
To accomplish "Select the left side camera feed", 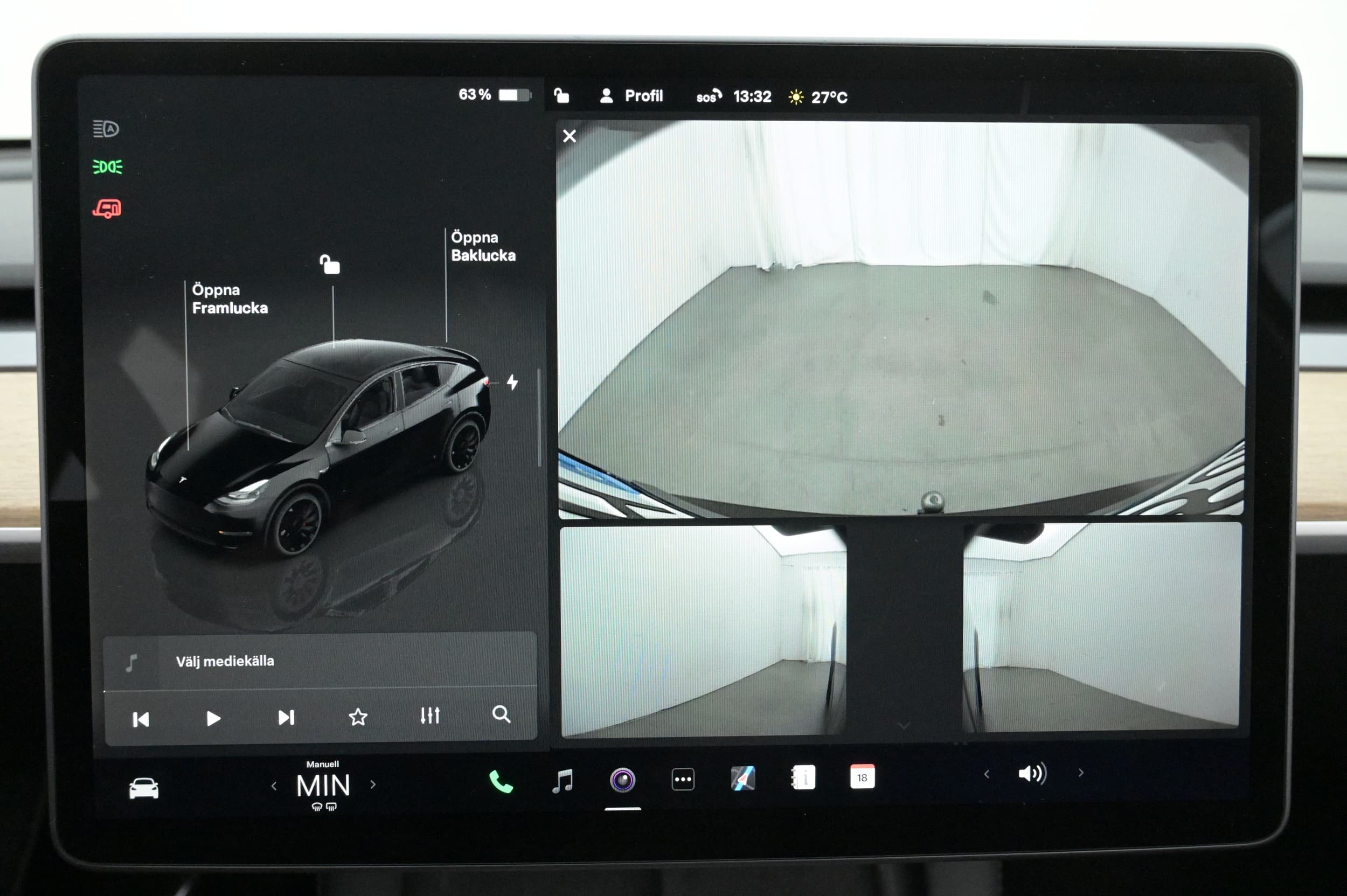I will pyautogui.click(x=703, y=631).
